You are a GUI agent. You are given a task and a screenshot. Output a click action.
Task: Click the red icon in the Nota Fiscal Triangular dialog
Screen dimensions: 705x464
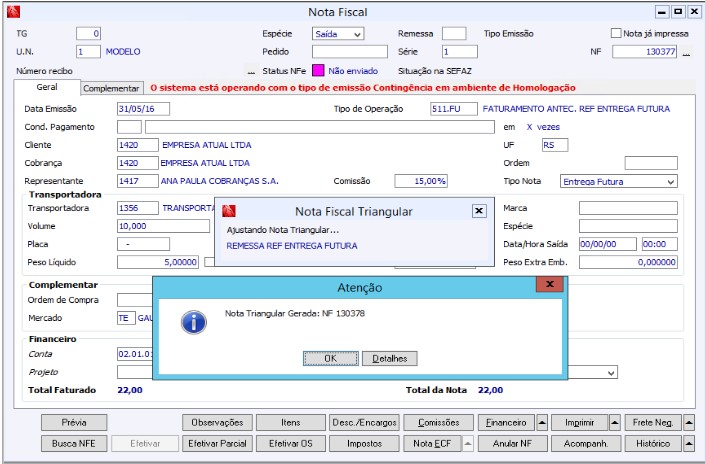229,211
